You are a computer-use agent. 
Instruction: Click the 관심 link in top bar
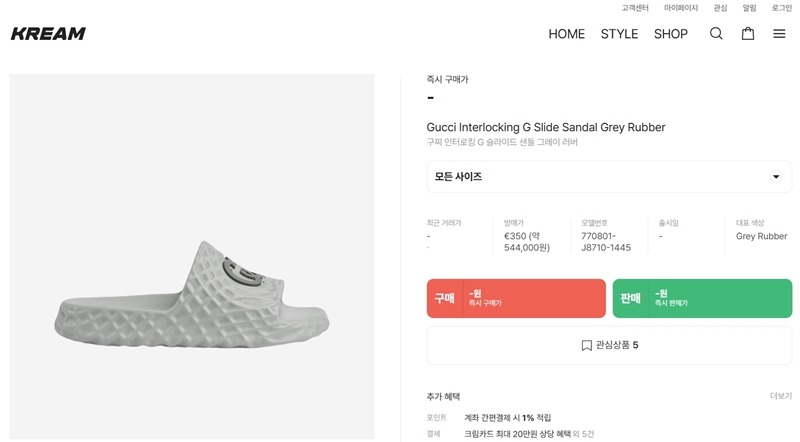pyautogui.click(x=720, y=8)
